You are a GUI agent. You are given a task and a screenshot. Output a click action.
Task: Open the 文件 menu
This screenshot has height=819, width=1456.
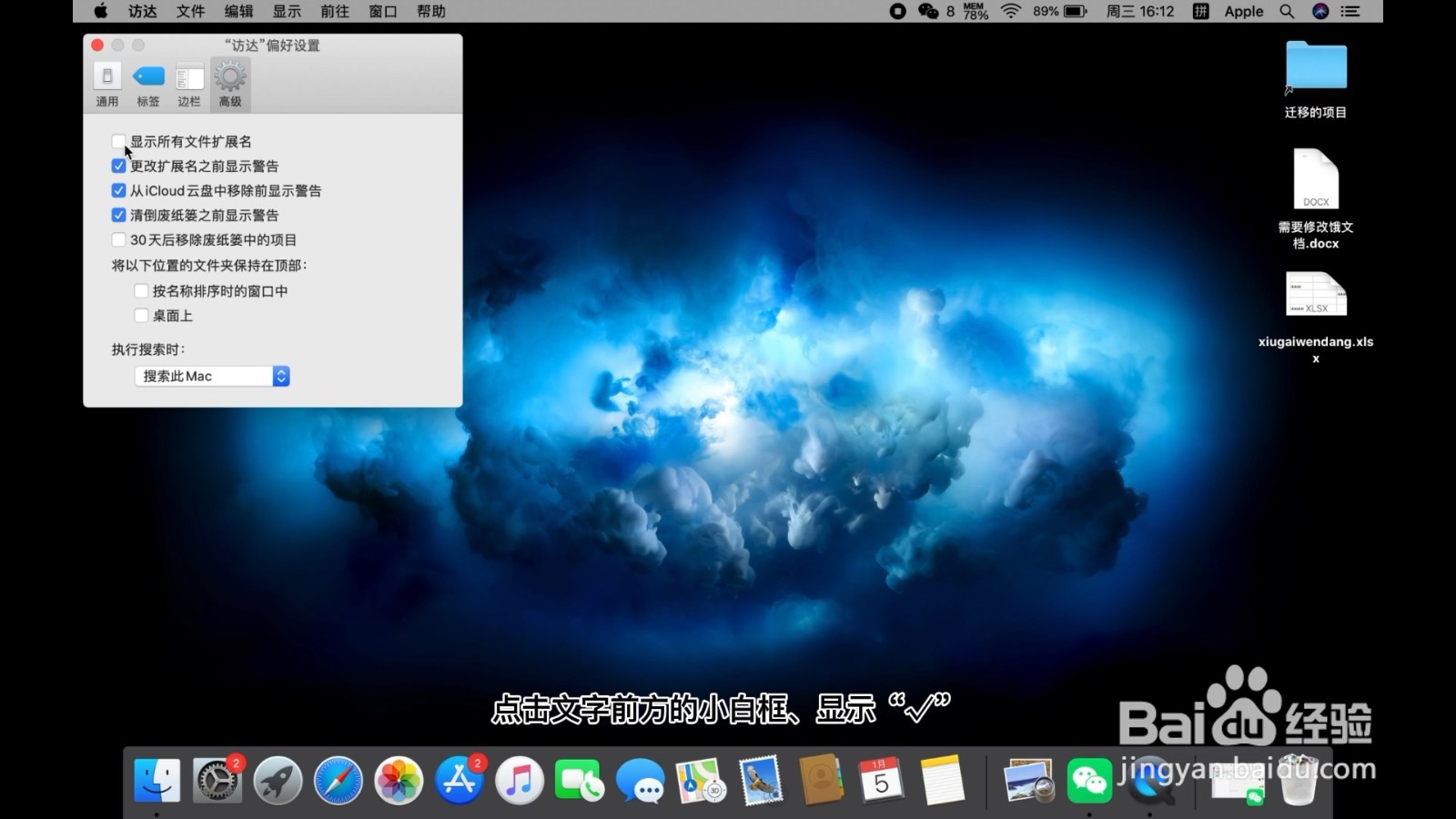coord(190,11)
